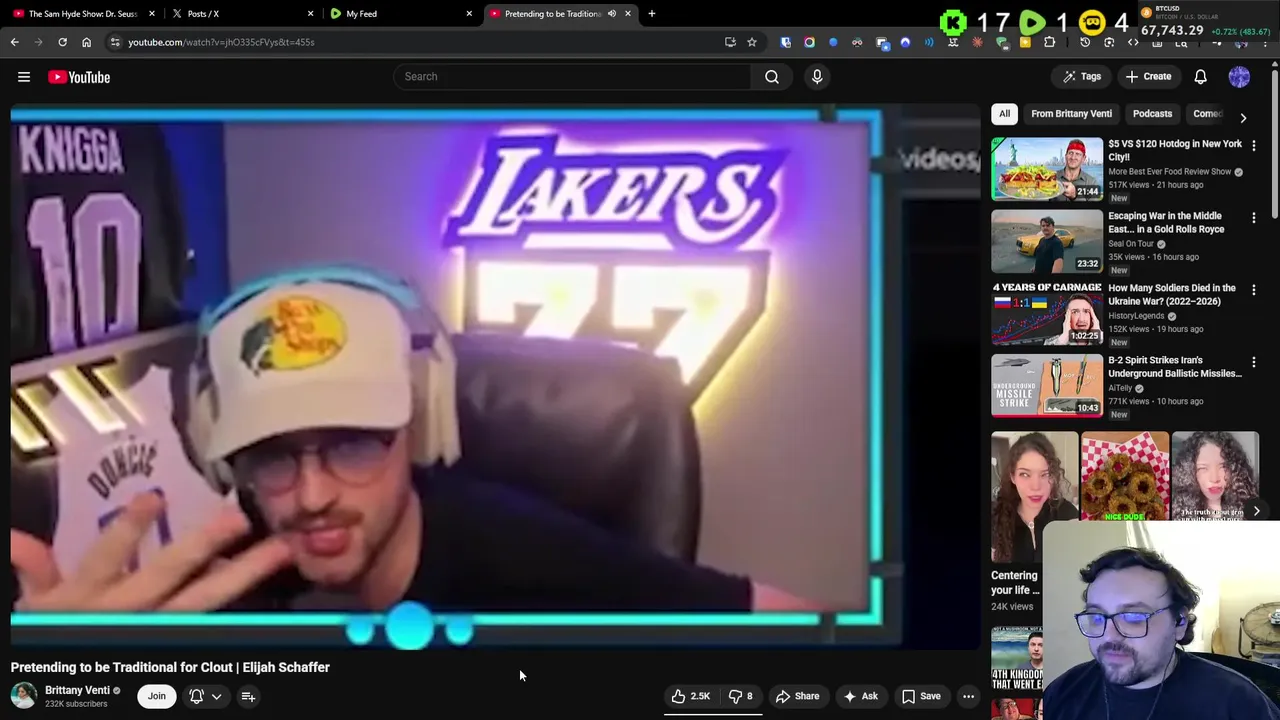The height and width of the screenshot is (720, 1280).
Task: Click the Ask button
Action: coord(860,696)
